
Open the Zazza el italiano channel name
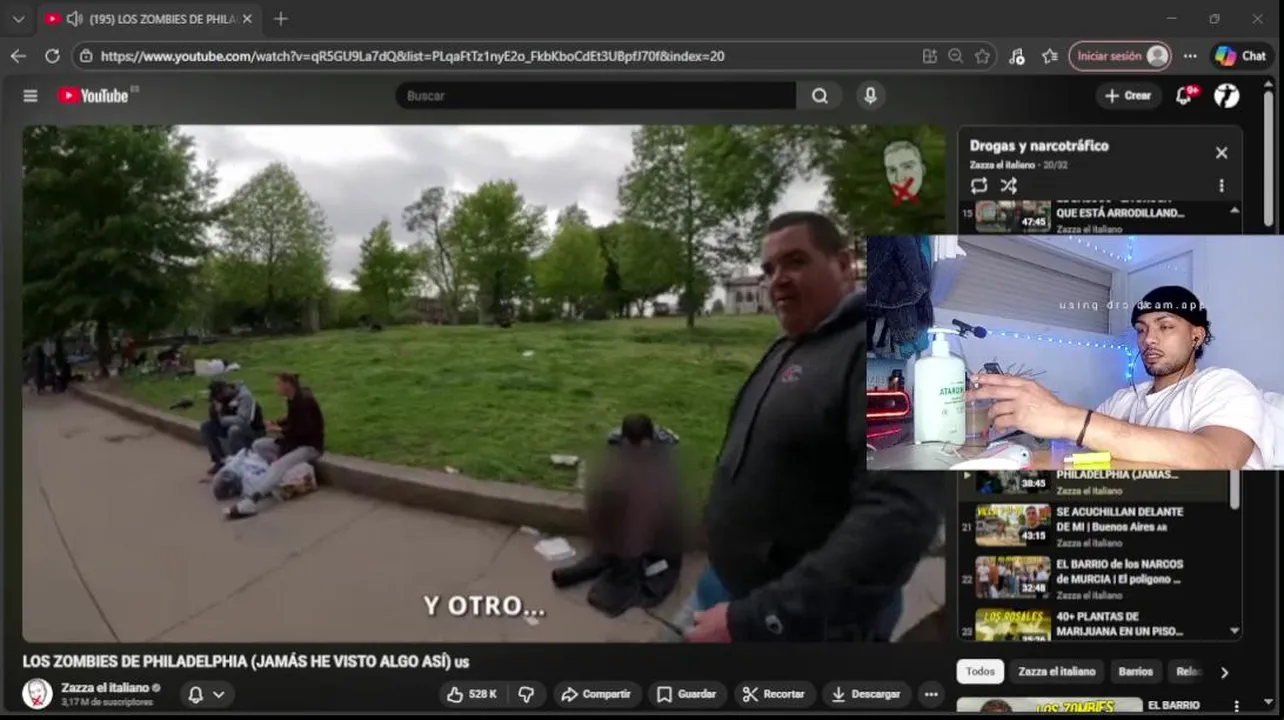click(x=104, y=688)
